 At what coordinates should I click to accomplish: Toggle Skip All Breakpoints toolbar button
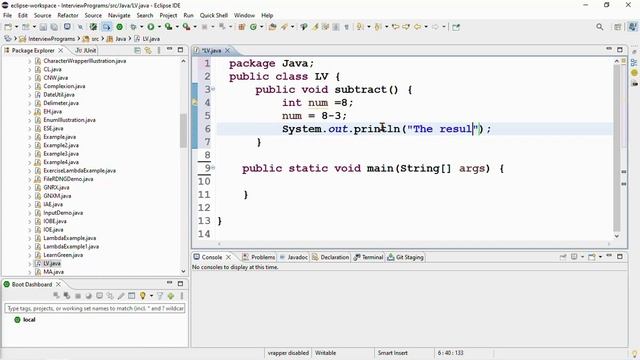(x=80, y=27)
